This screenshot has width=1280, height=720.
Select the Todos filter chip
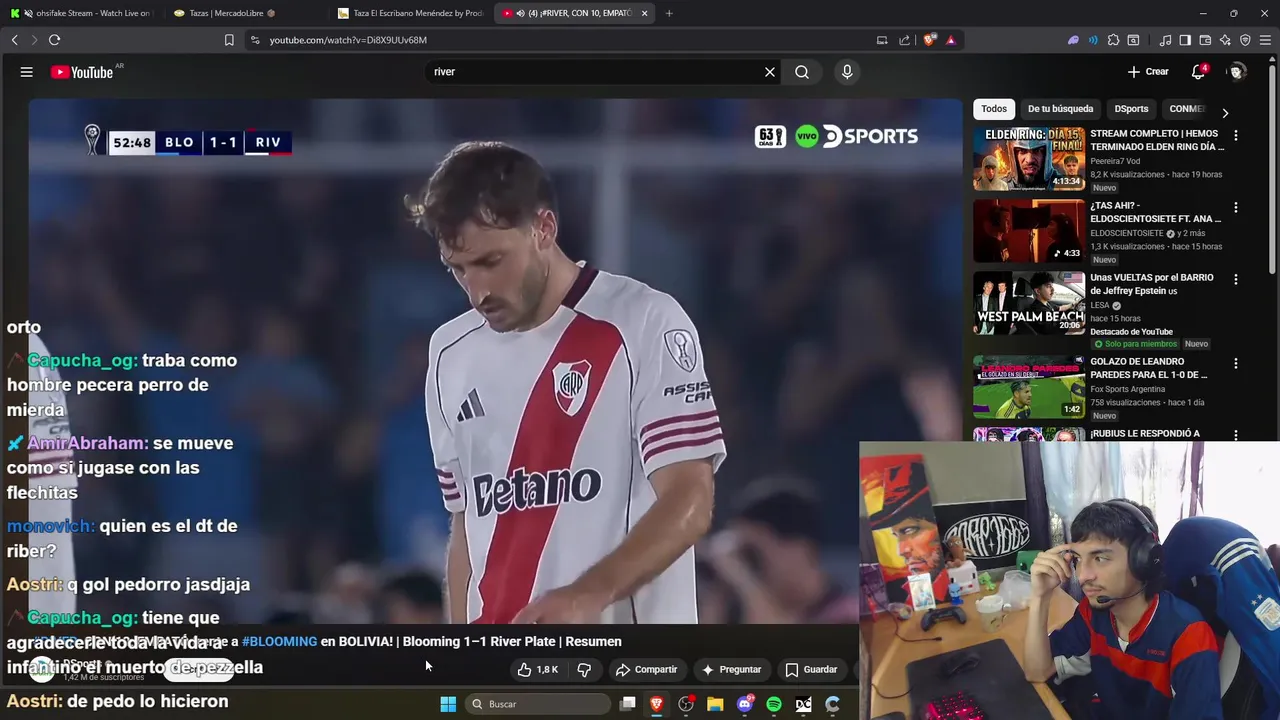click(994, 109)
